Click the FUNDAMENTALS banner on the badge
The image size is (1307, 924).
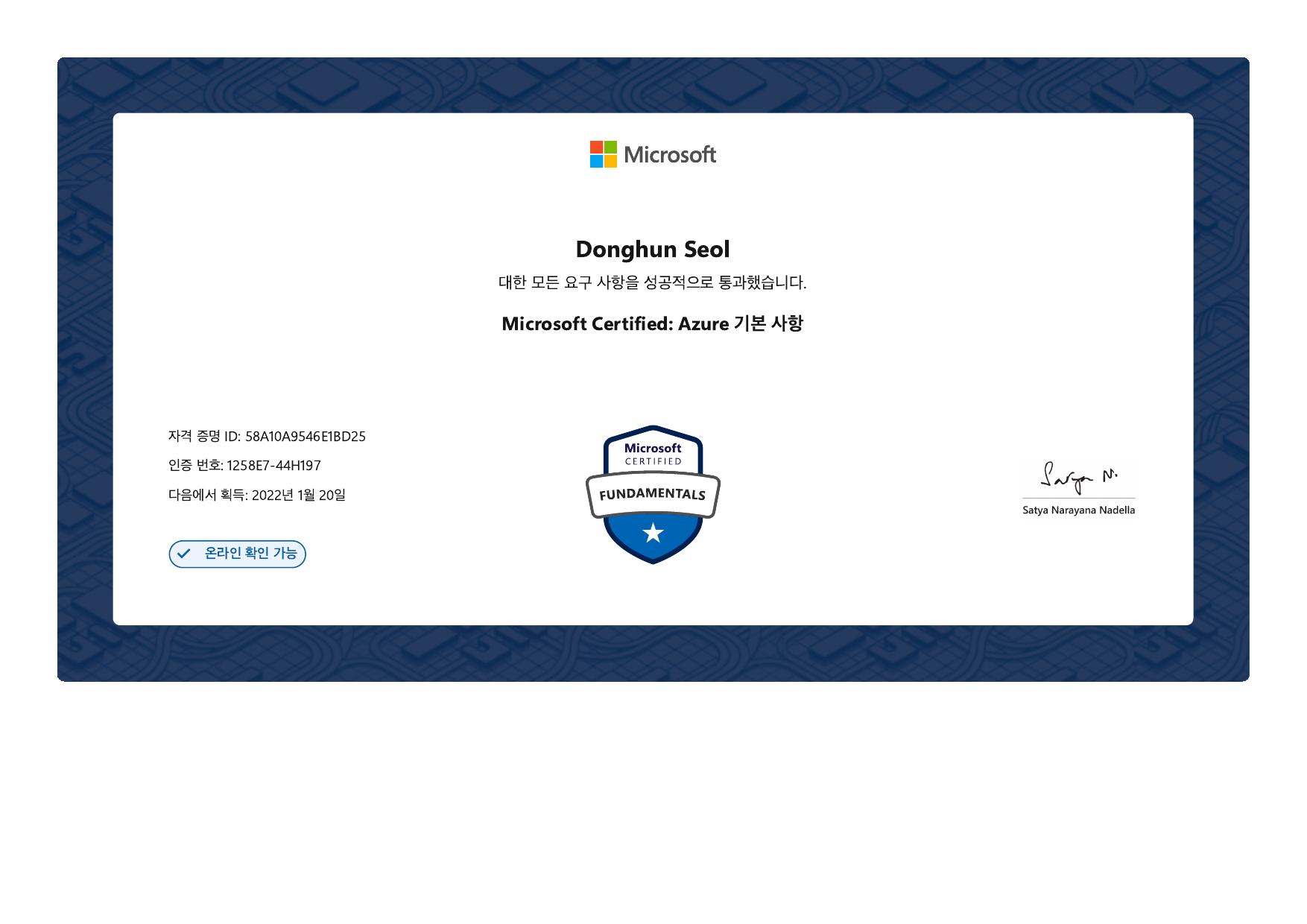click(652, 494)
